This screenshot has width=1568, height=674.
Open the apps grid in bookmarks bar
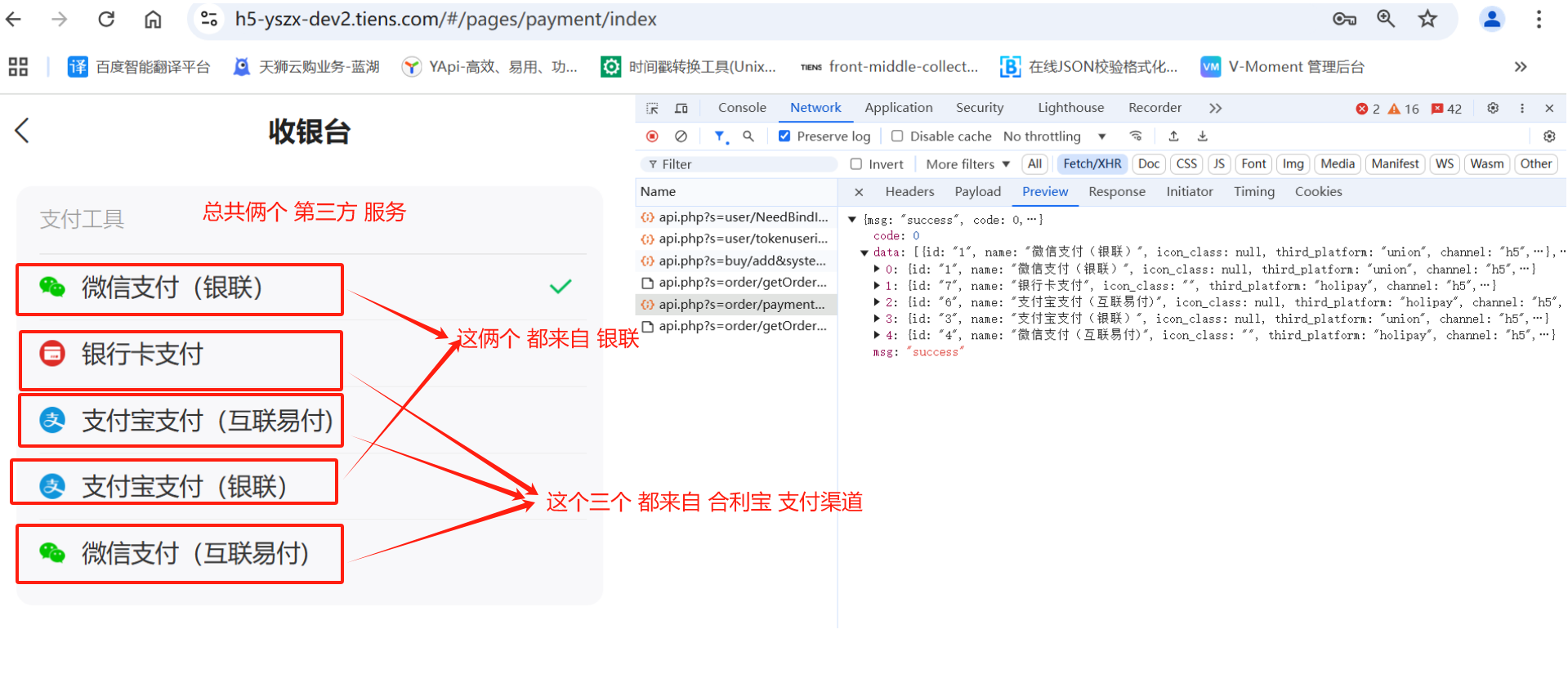tap(18, 67)
